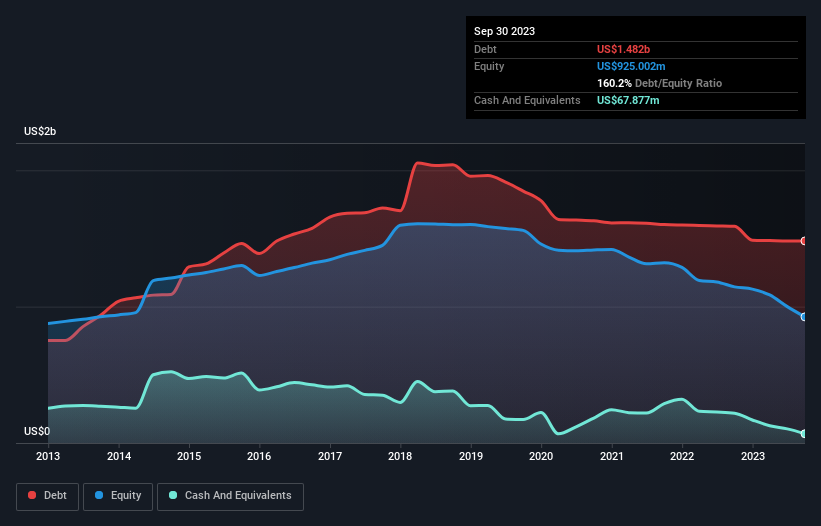Click the blue Equity endpoint marker on chart

804,317
